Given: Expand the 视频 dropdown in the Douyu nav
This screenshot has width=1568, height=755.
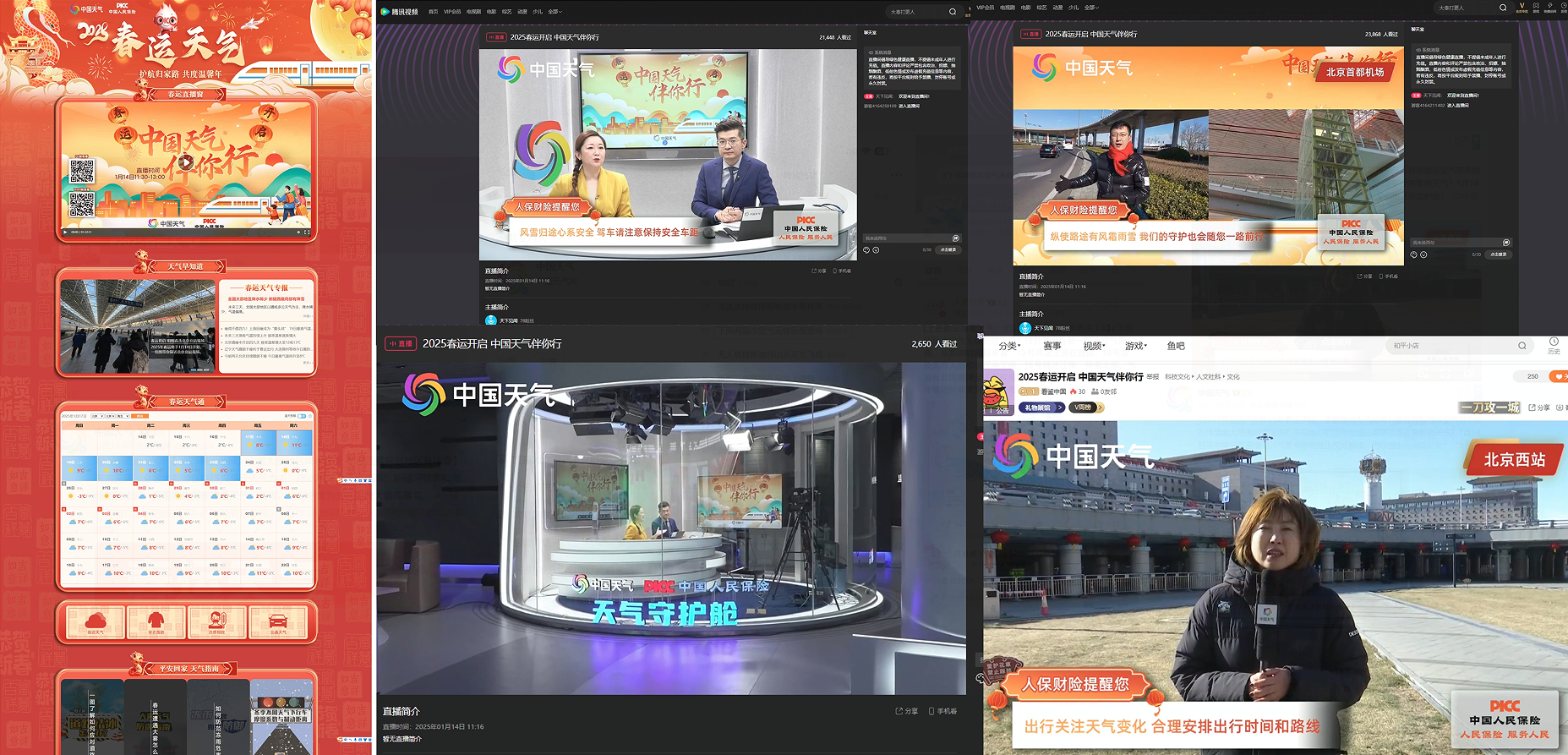Looking at the screenshot, I should [x=1094, y=346].
